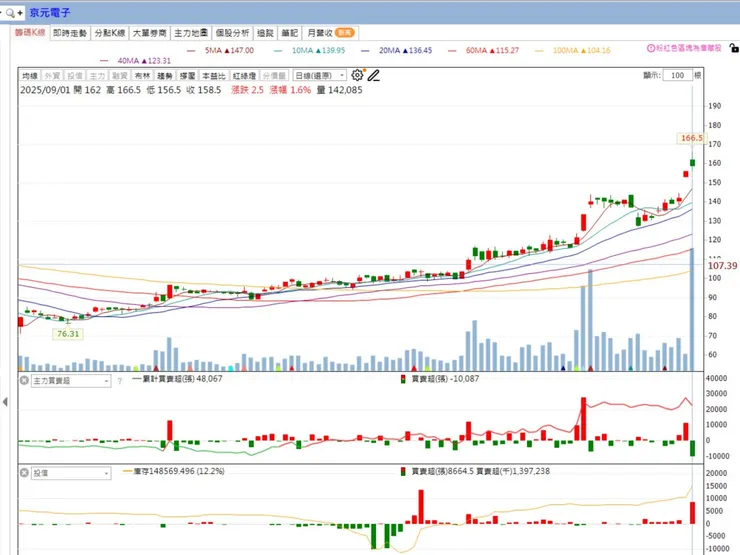Click the tallest volume bar at chart's right
Image resolution: width=740 pixels, height=555 pixels.
coord(692,309)
